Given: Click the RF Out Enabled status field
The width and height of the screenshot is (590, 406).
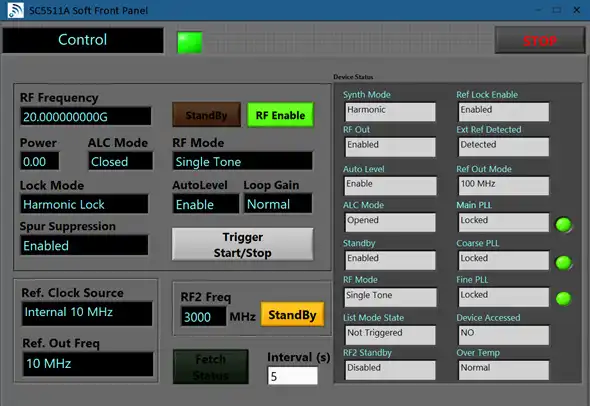Looking at the screenshot, I should coord(391,147).
